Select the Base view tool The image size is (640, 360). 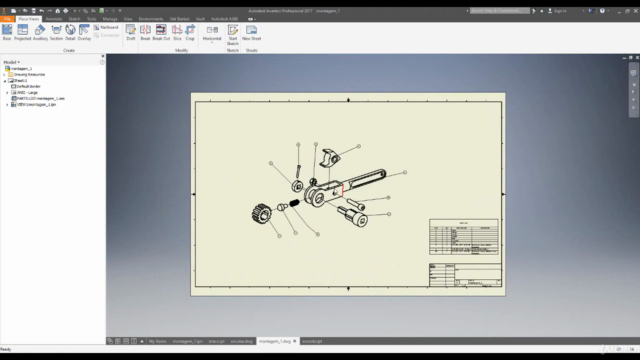click(7, 32)
